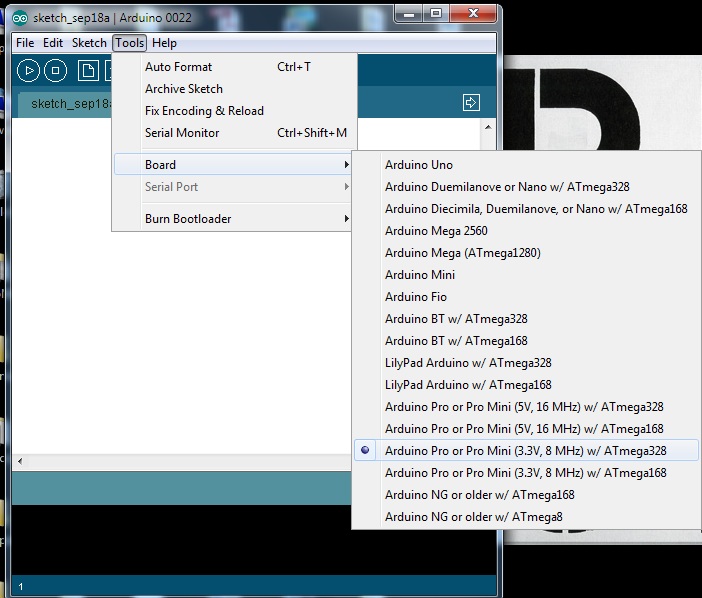This screenshot has width=702, height=598.
Task: Select Pro Mini (3.3V, 8 MHz) w/ ATmega168
Action: point(526,473)
